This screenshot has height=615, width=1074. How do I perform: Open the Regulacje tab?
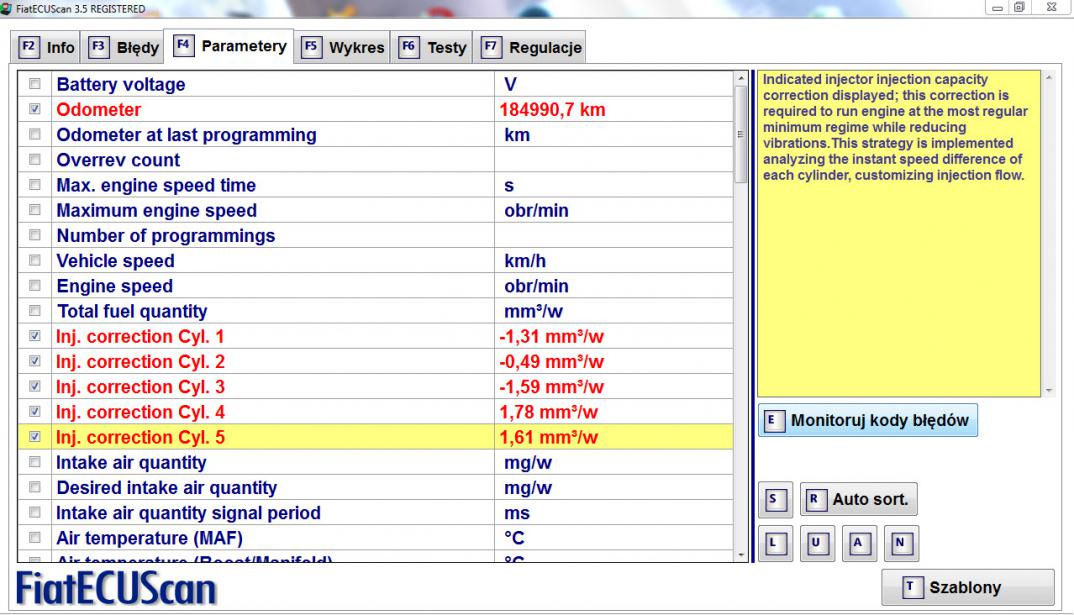coord(529,47)
